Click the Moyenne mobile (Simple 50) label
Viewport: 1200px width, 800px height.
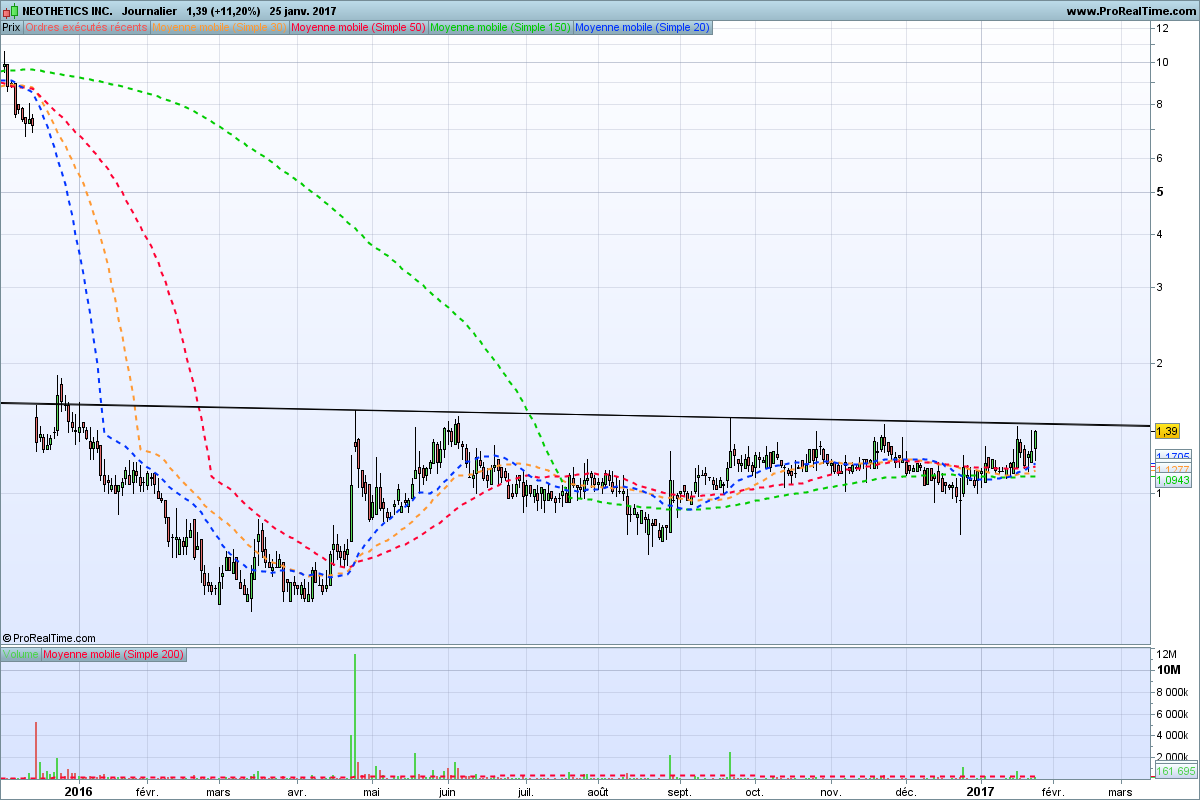pyautogui.click(x=358, y=27)
